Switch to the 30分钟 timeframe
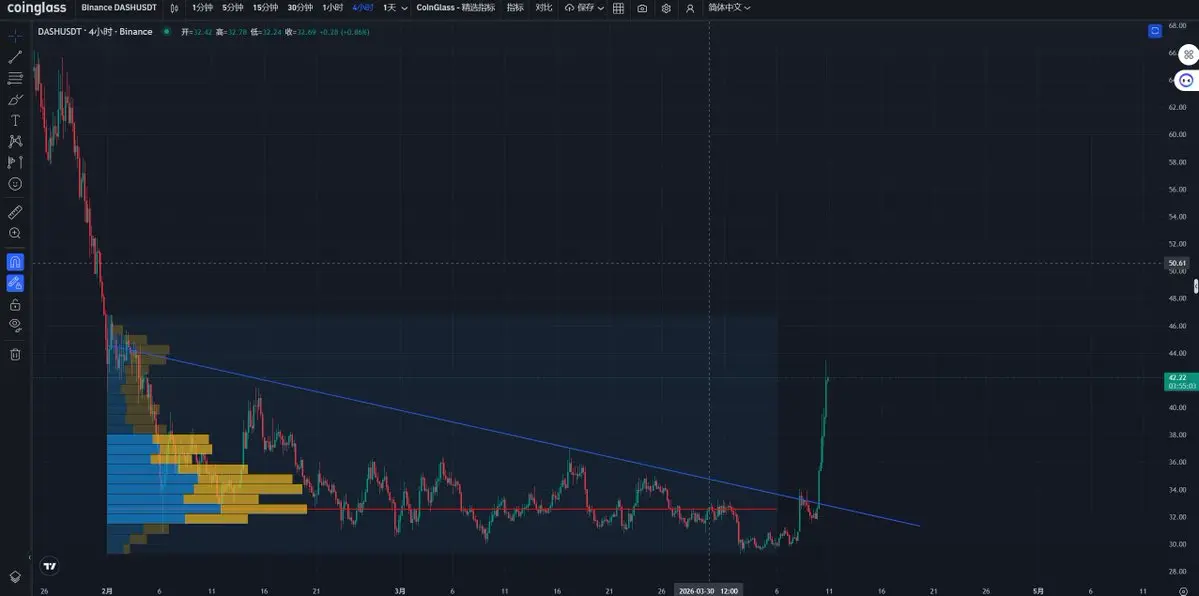 click(x=300, y=8)
